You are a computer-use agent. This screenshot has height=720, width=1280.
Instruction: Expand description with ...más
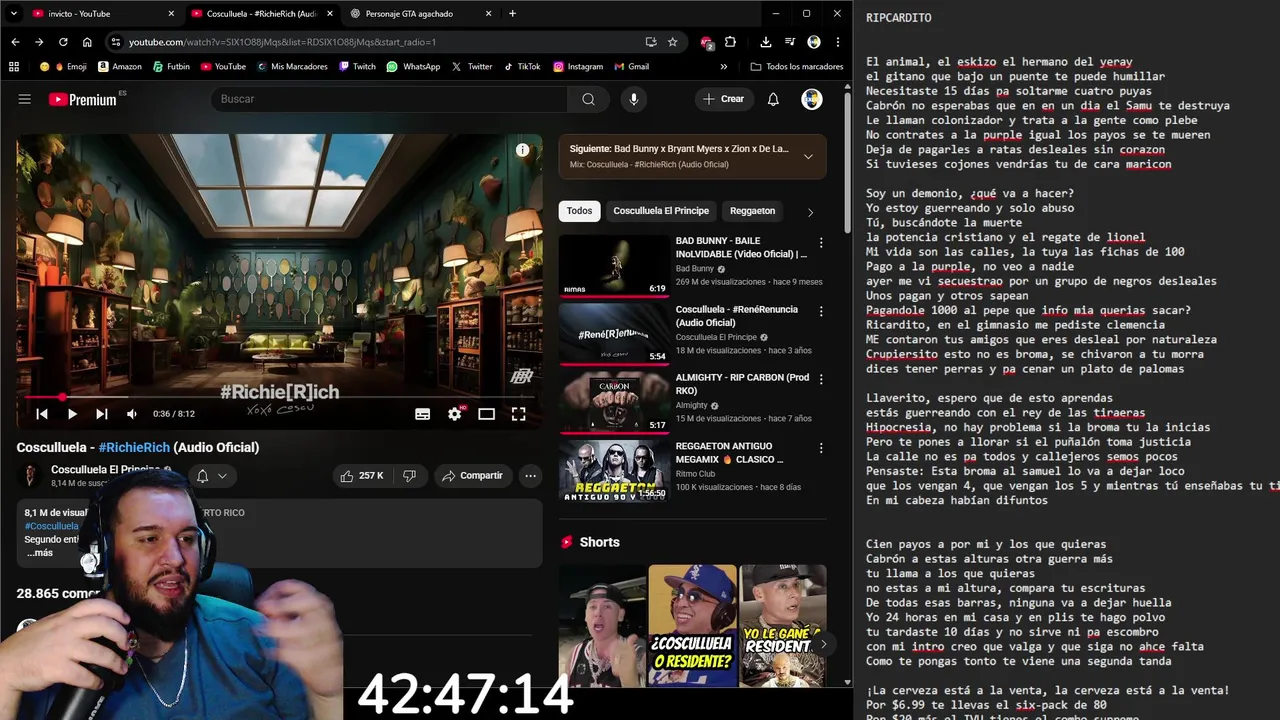click(x=40, y=553)
